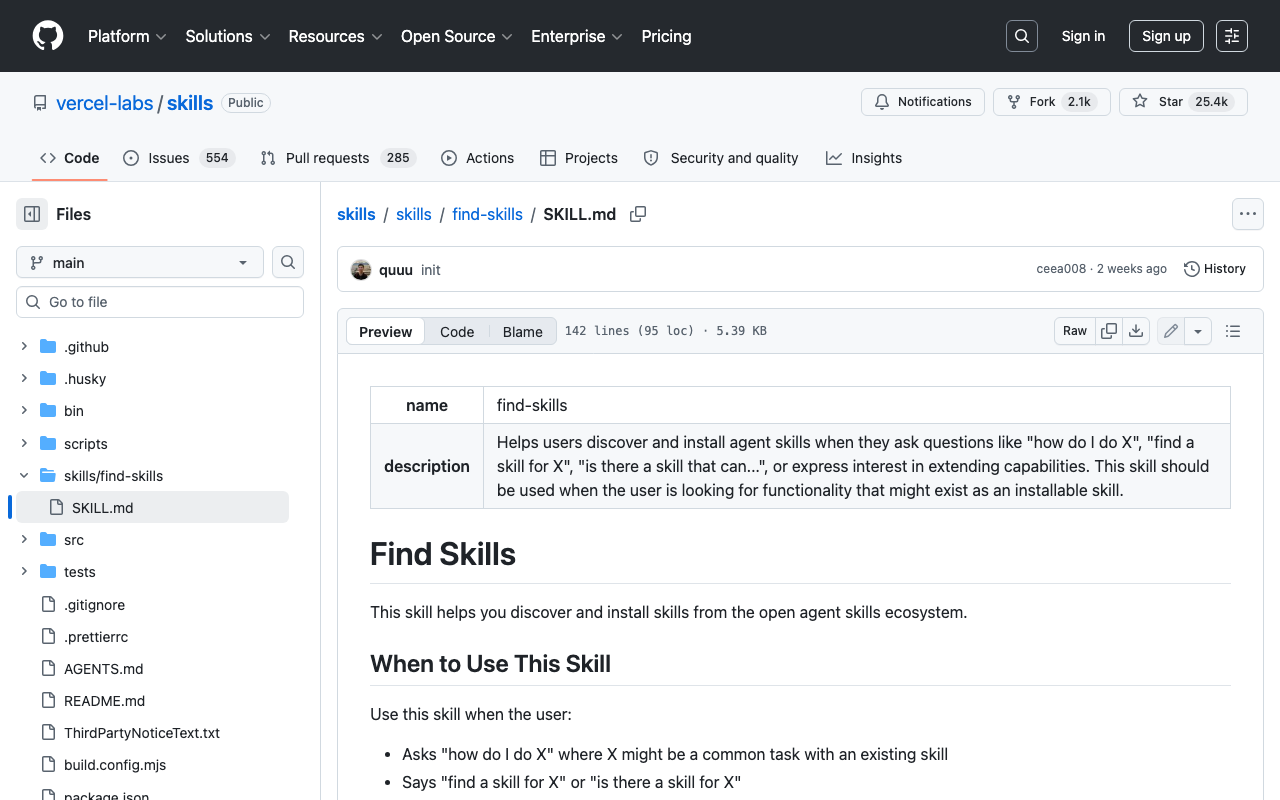Switch to the Pull requests tab

(338, 158)
